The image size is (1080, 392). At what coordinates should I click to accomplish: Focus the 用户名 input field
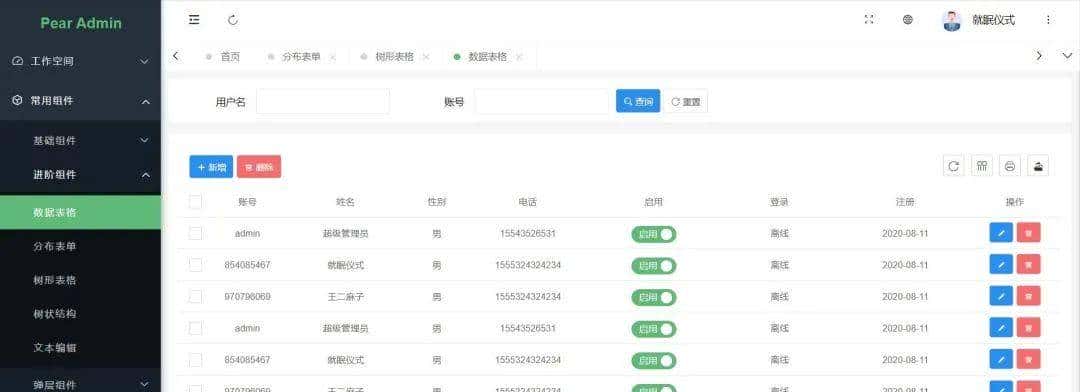pyautogui.click(x=322, y=101)
